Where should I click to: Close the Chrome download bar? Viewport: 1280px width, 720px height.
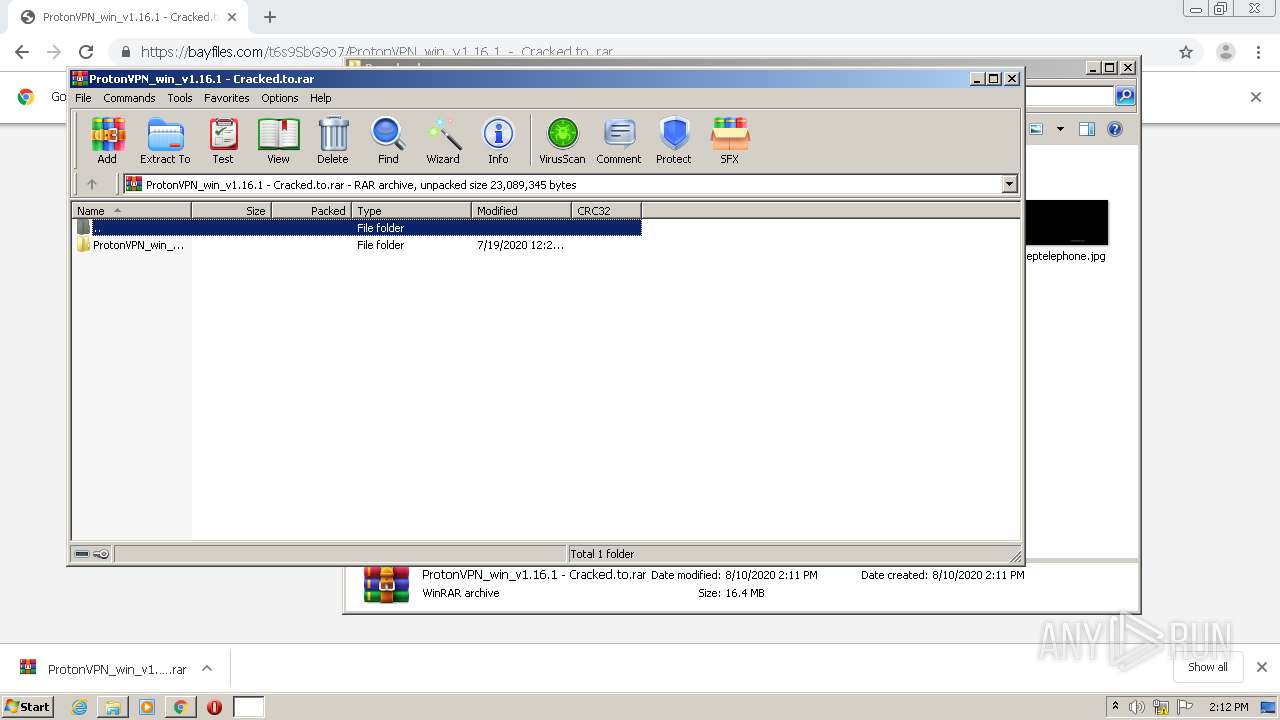click(1261, 667)
